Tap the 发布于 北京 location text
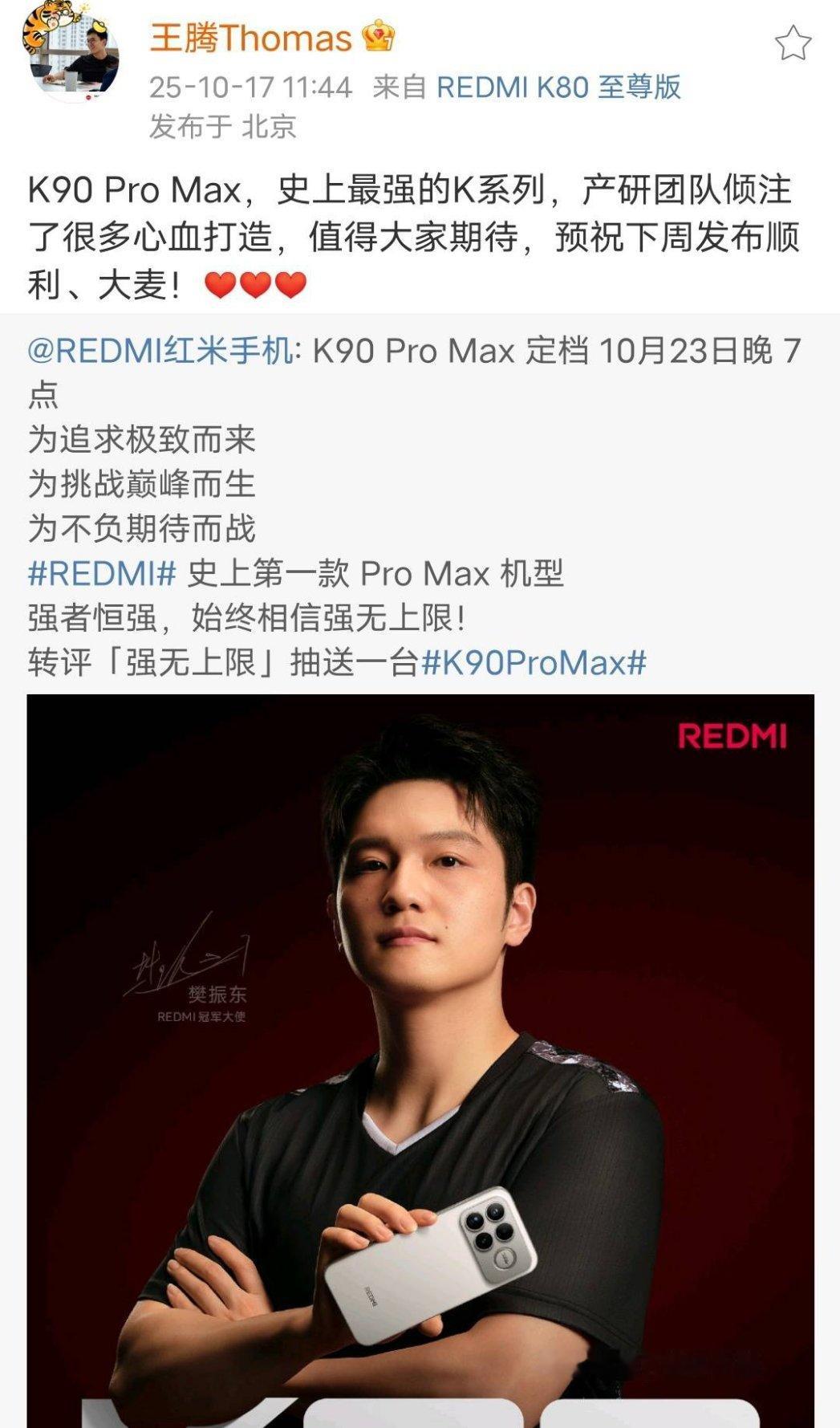Image resolution: width=840 pixels, height=1428 pixels. (x=223, y=126)
